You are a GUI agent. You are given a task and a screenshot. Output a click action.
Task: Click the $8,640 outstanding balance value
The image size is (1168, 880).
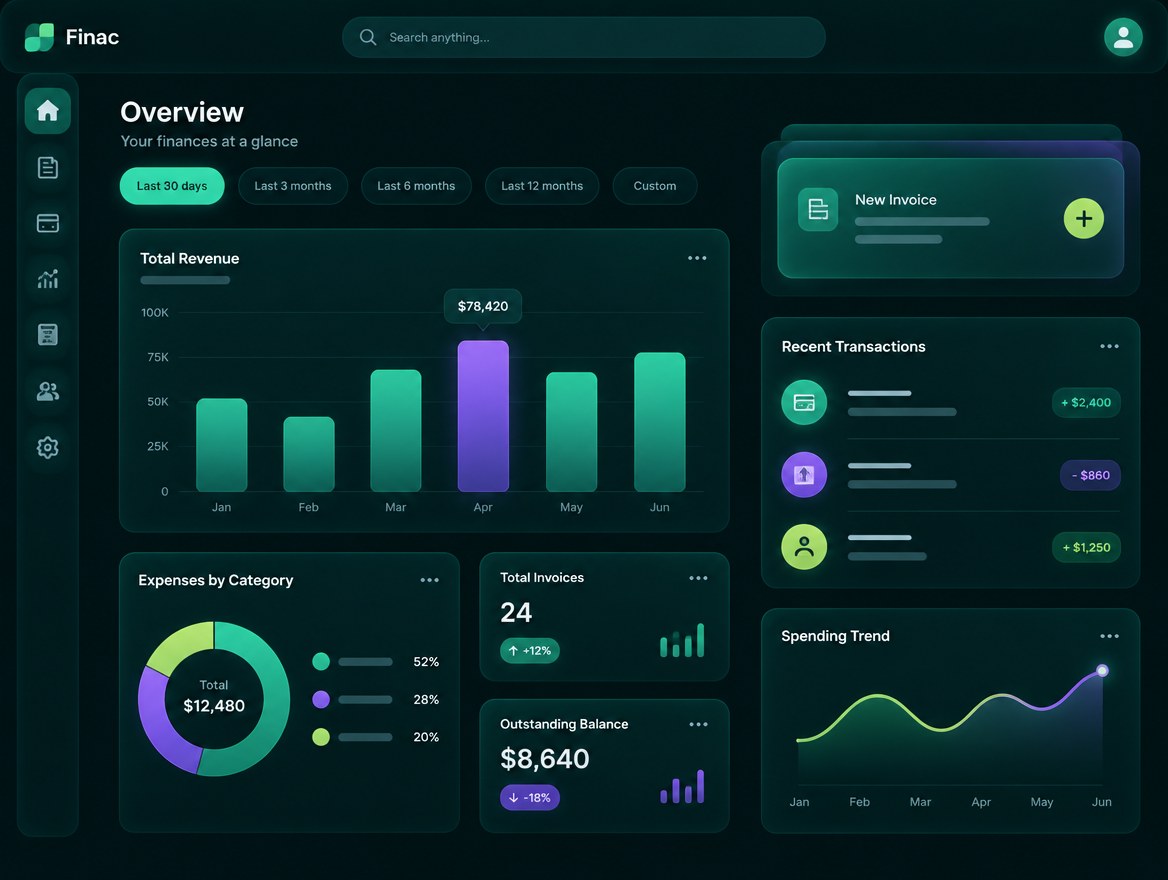coord(545,759)
